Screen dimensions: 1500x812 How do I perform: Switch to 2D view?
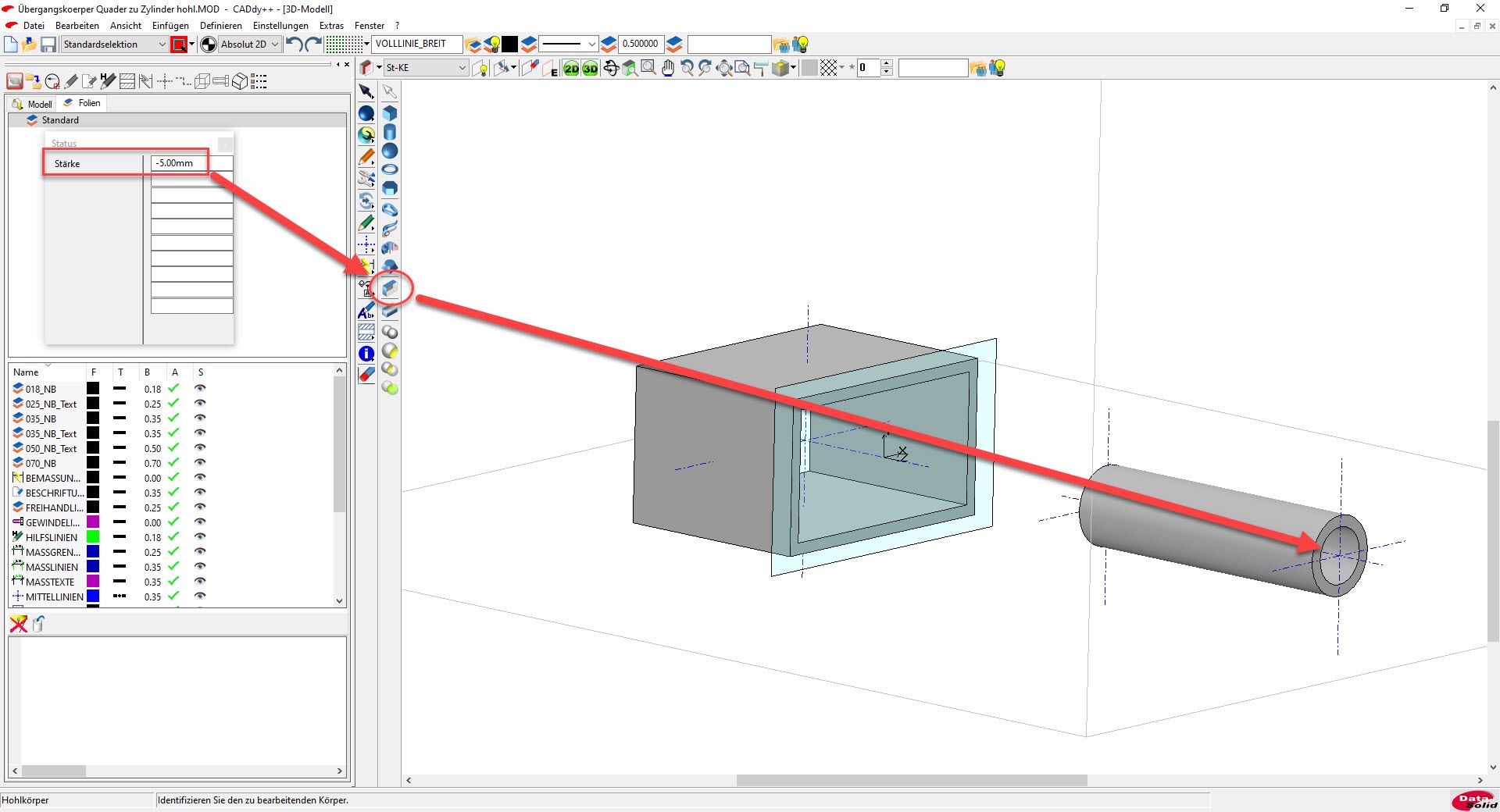572,69
